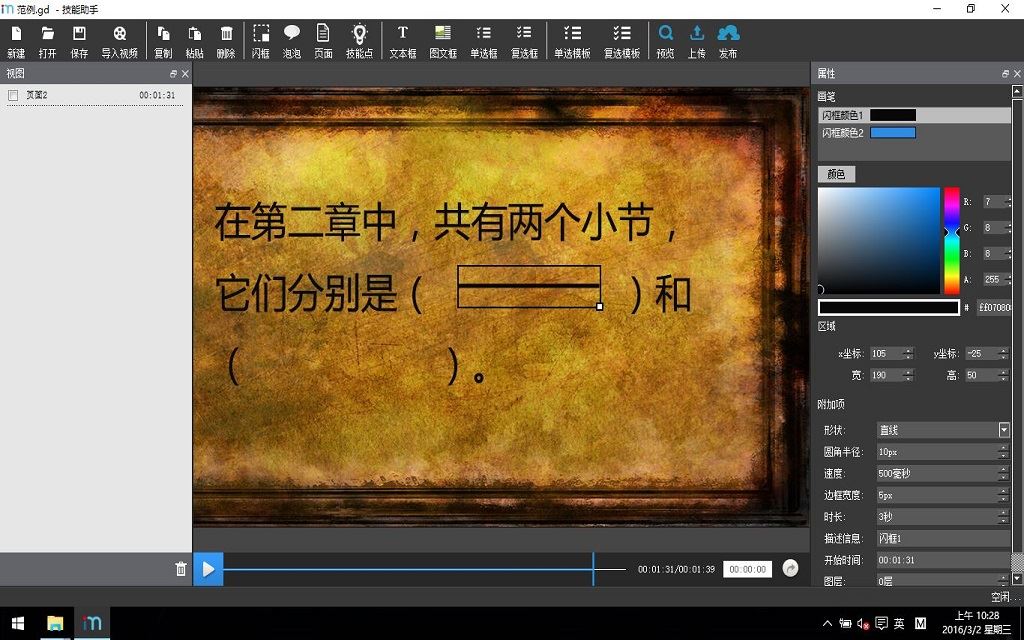Select 闪框颜色2 blue swatch
This screenshot has width=1024, height=640.
[x=893, y=133]
